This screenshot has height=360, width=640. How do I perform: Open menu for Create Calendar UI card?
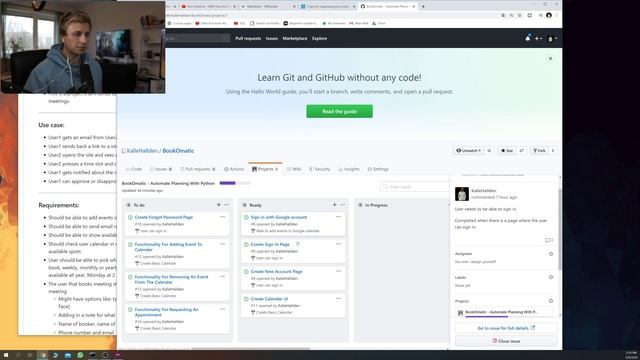[x=338, y=299]
